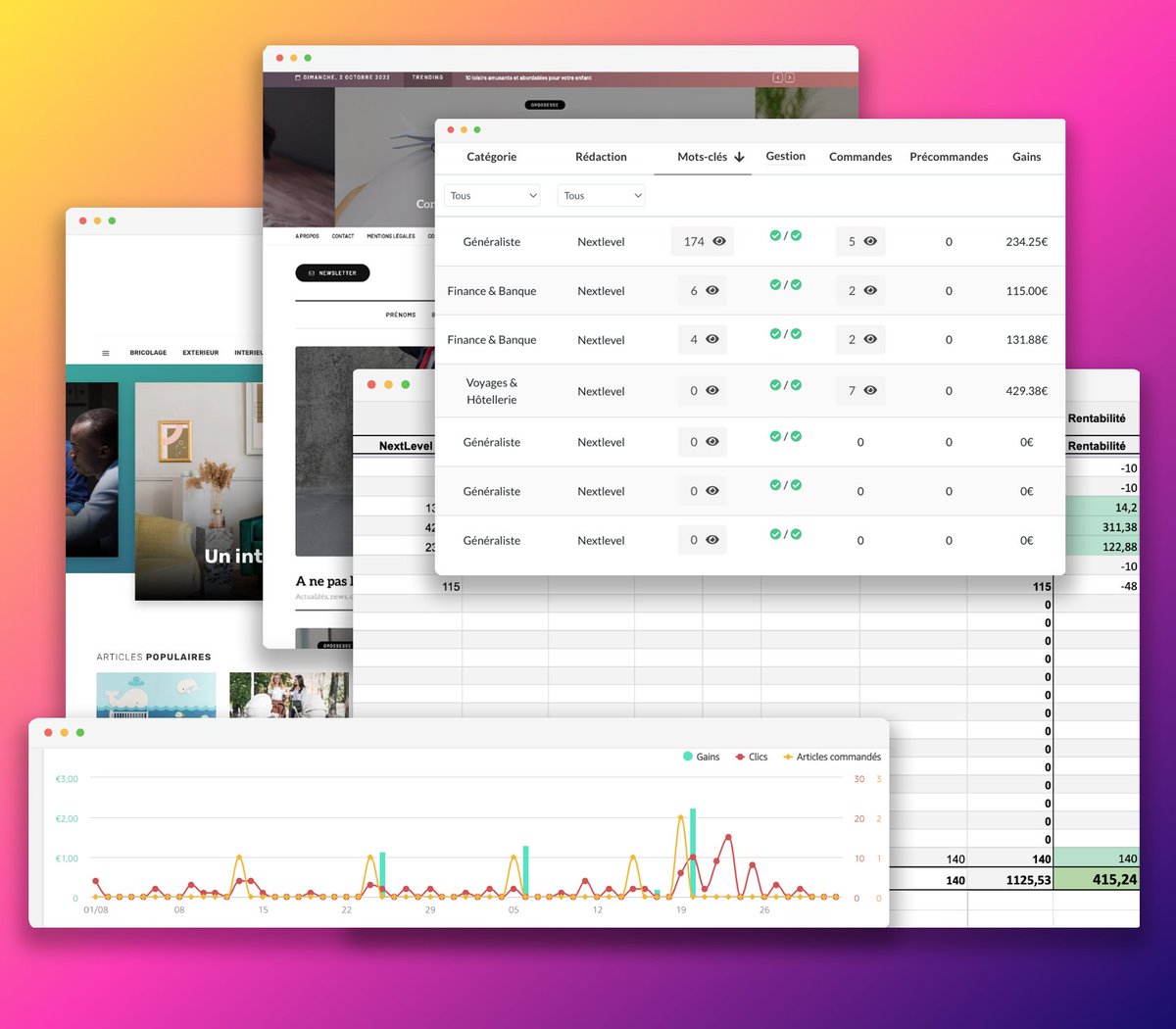Toggle the Articles commandés legend marker
The image size is (1176, 1029).
788,757
